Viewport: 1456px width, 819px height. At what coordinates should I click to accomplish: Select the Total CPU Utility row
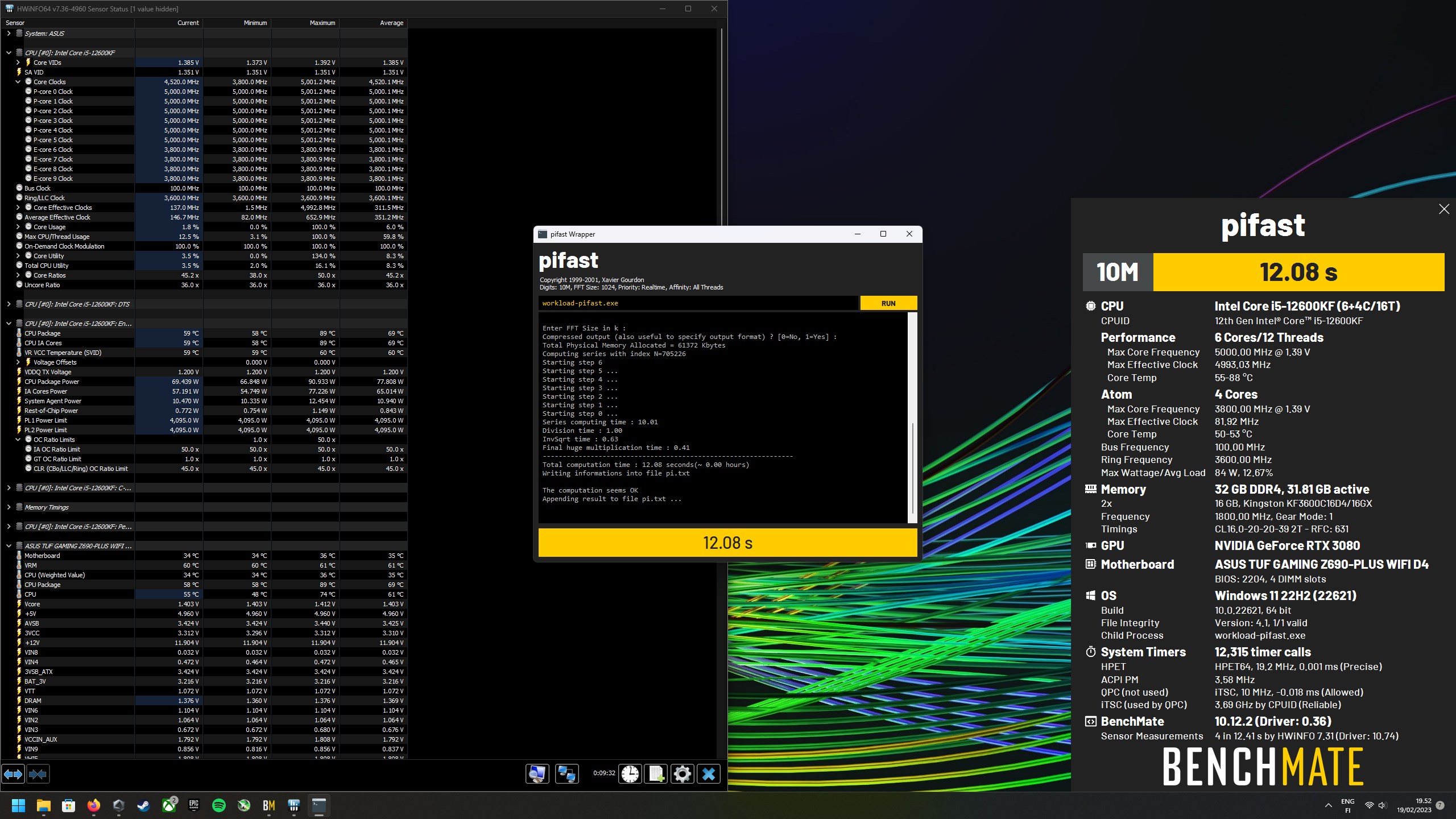pos(204,266)
